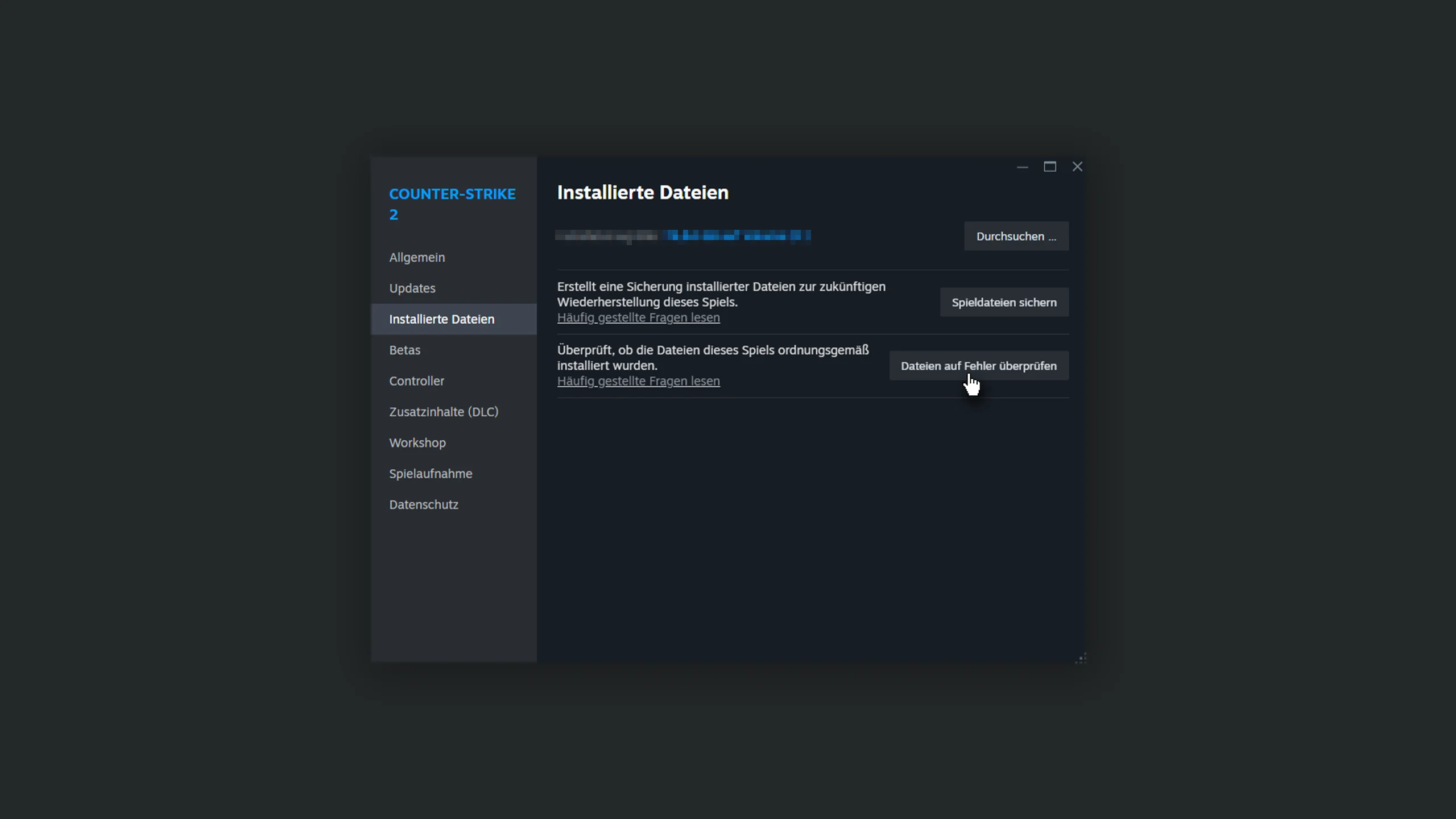Image resolution: width=1456 pixels, height=819 pixels.
Task: Open the Betas section
Action: coord(453,350)
